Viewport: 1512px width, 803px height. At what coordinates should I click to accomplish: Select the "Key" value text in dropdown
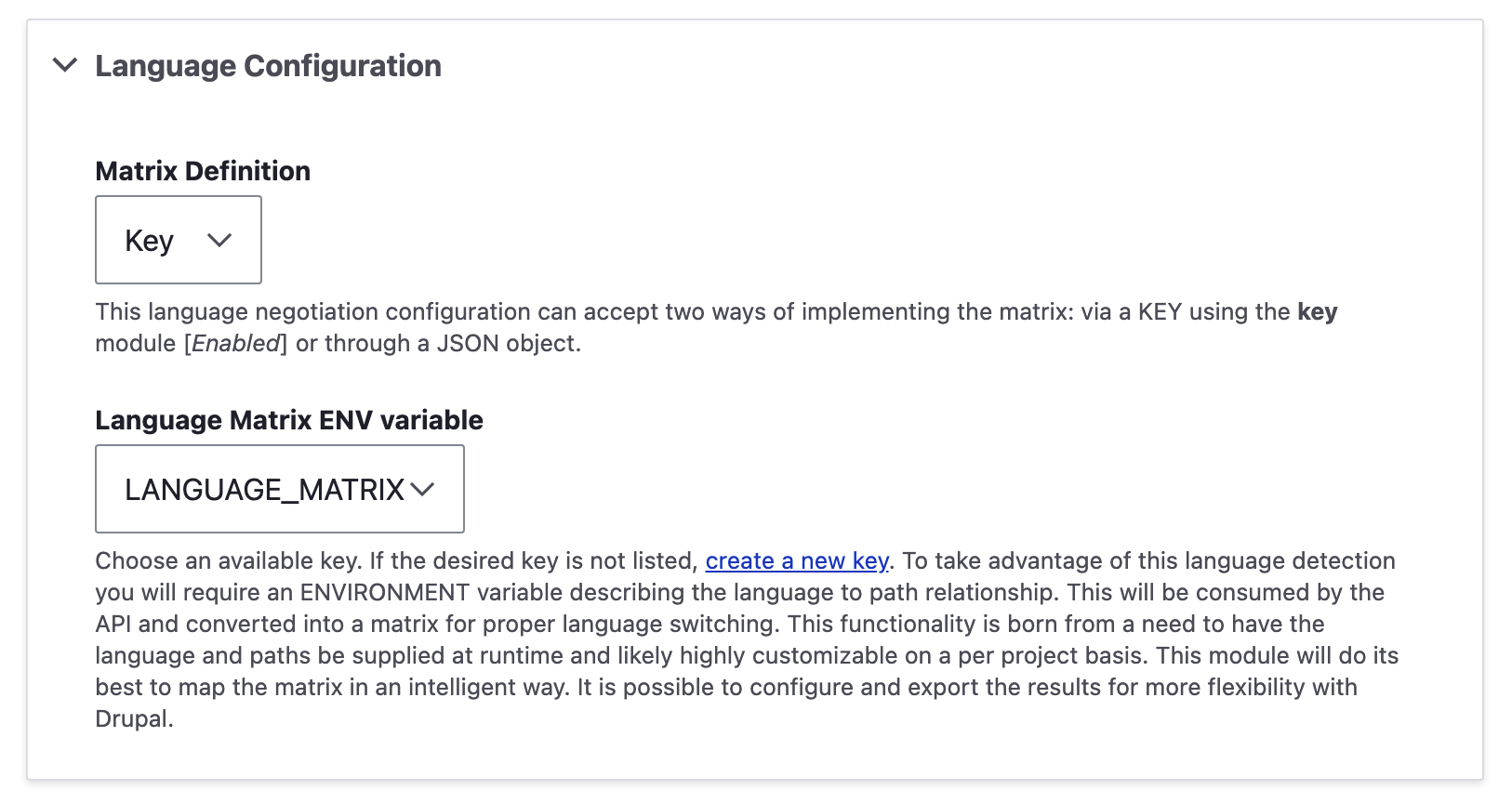tap(149, 241)
